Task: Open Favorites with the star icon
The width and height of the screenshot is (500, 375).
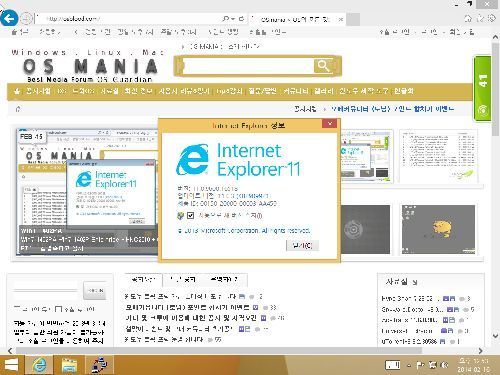Action: point(480,19)
